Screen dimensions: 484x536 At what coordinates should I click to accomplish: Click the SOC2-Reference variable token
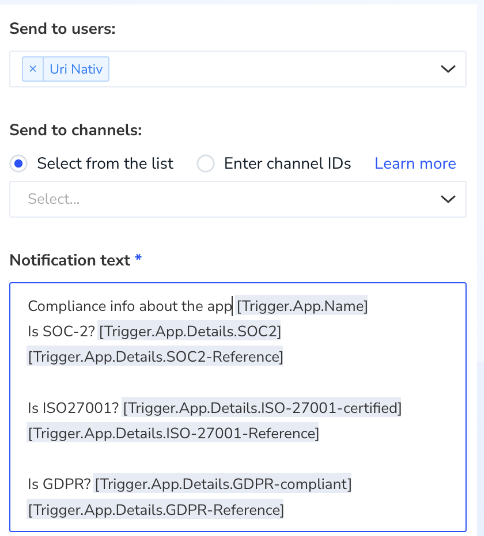(x=155, y=357)
